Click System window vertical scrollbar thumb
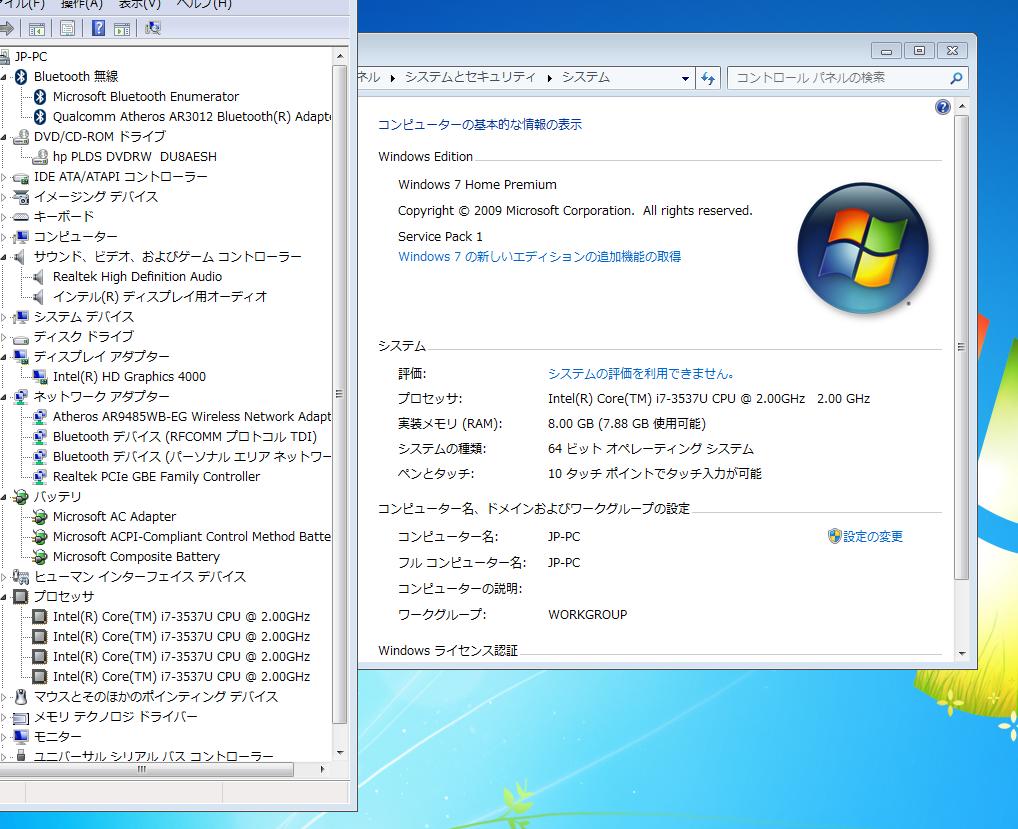Image resolution: width=1018 pixels, height=829 pixels. (962, 347)
